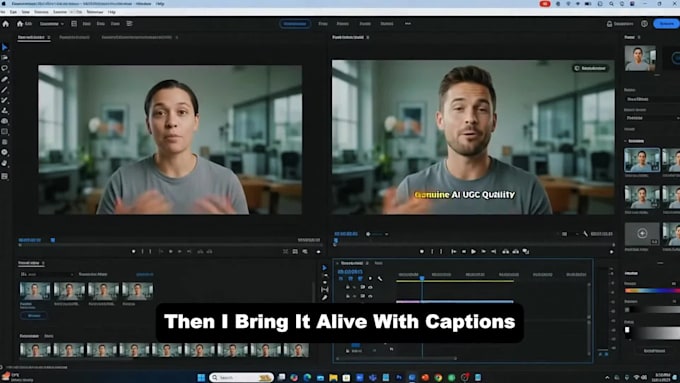680x383 pixels.
Task: Choose the Rectangle tool in left-edge toolbar
Action: click(x=5, y=131)
